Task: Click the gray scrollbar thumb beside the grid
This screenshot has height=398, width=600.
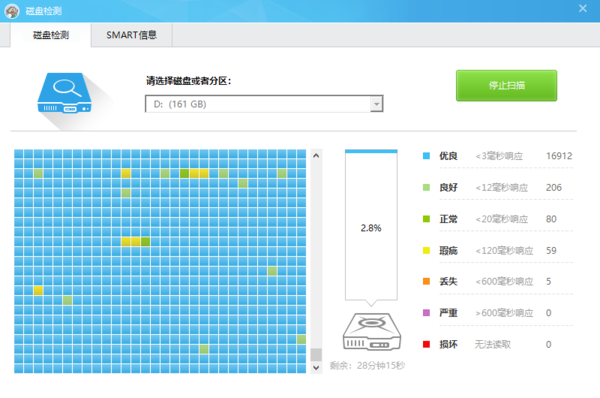Action: point(316,354)
